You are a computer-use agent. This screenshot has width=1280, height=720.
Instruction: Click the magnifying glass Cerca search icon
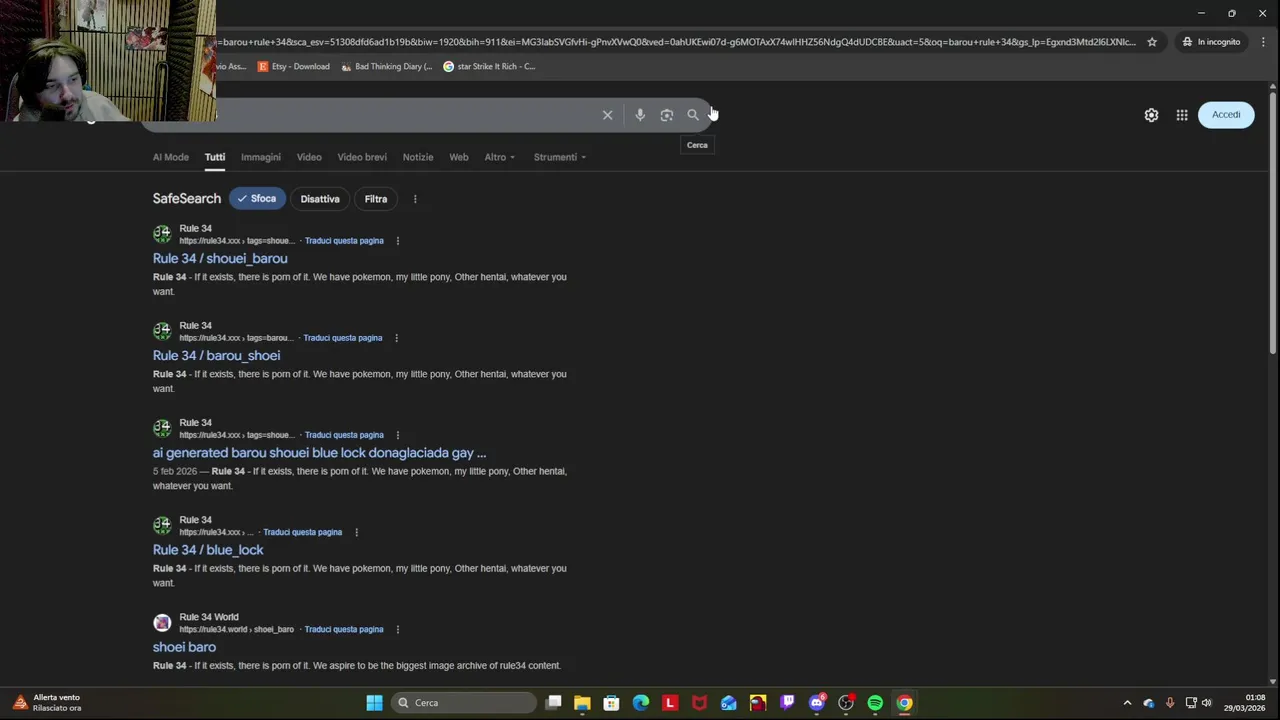click(x=693, y=115)
